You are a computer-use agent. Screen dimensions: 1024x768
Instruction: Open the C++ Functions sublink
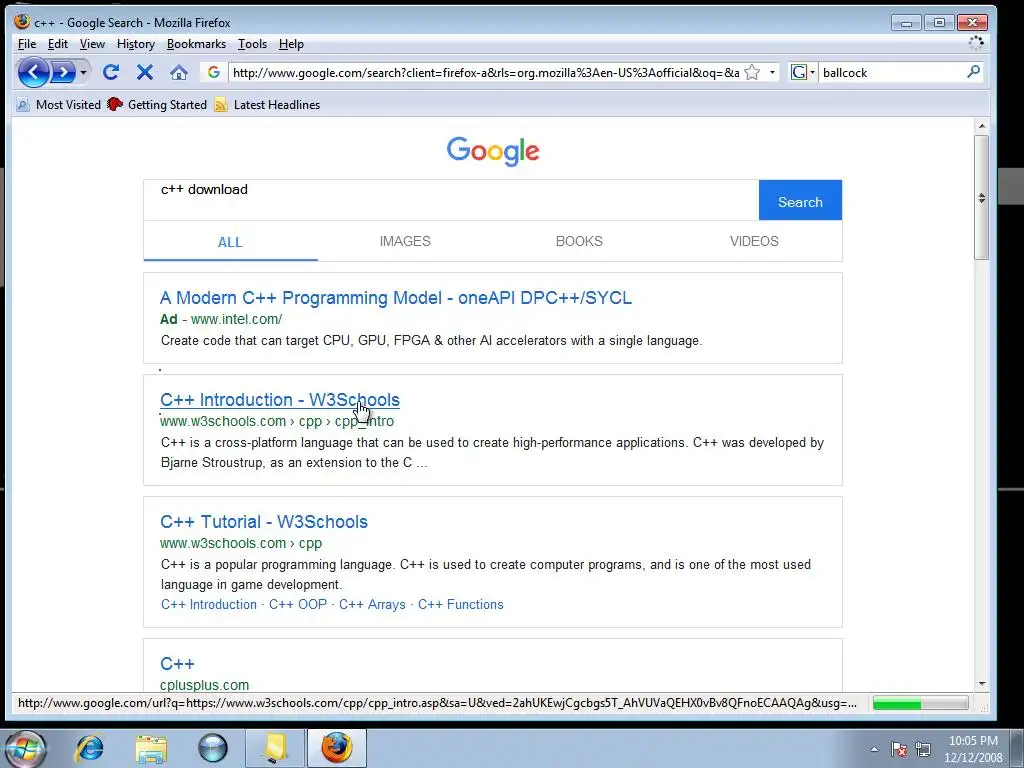[x=460, y=605]
